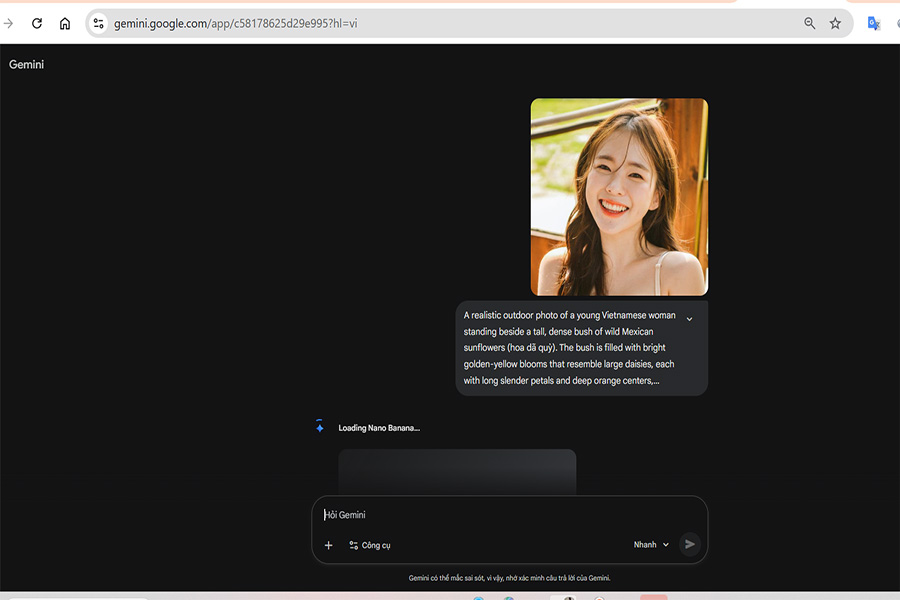The image size is (900, 600).
Task: Expand the truncated prompt text chevron
Action: [x=689, y=319]
